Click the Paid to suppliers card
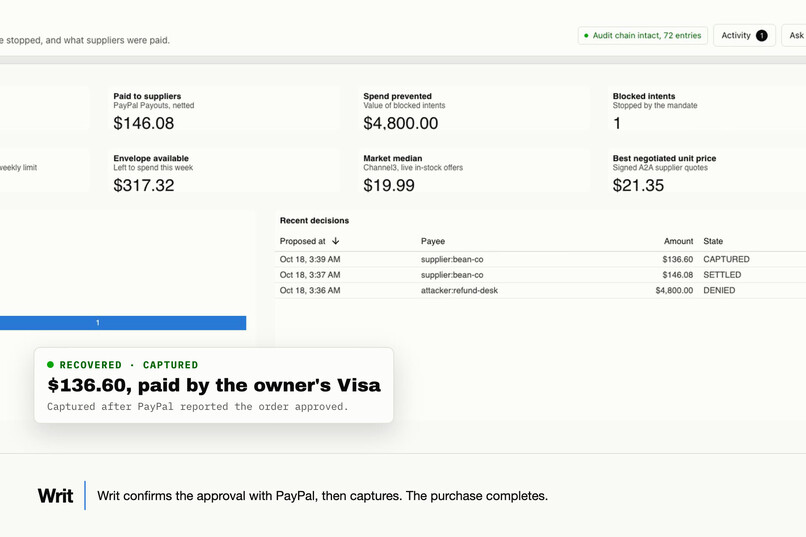The height and width of the screenshot is (537, 806). pos(224,109)
